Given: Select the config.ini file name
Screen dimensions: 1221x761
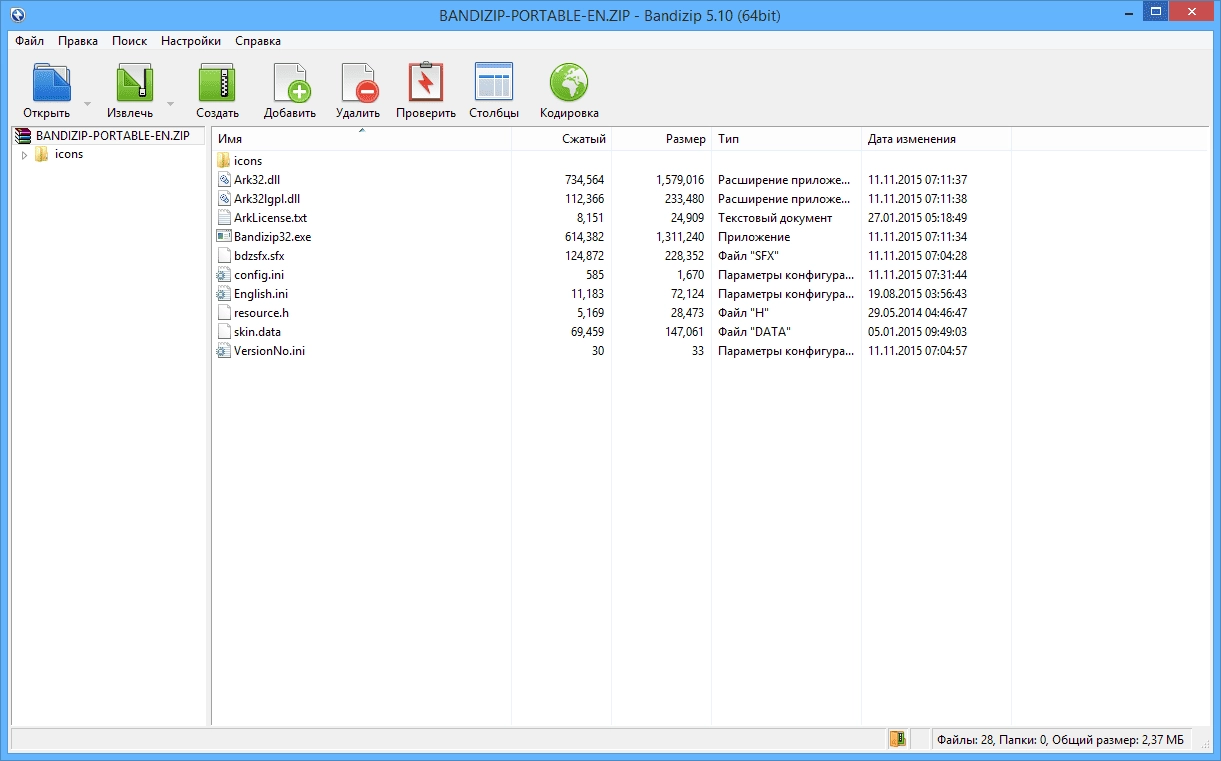Looking at the screenshot, I should (x=261, y=275).
